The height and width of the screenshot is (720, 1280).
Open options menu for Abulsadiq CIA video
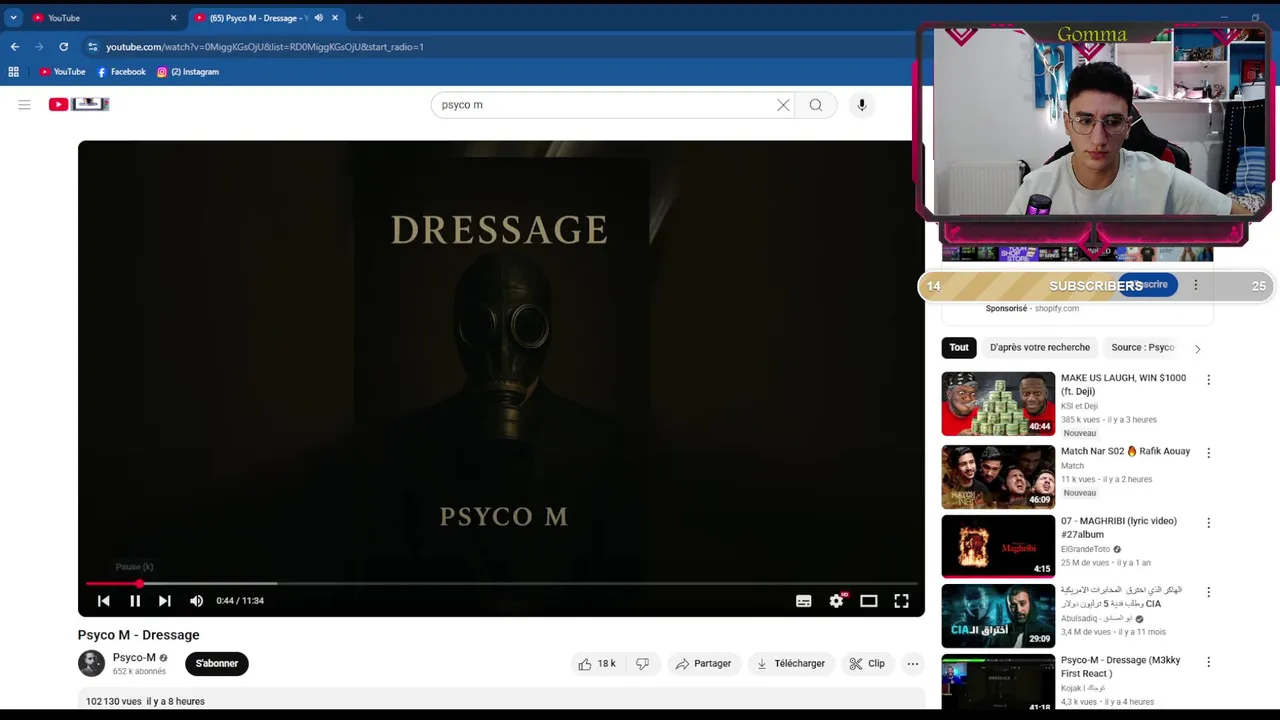1208,592
